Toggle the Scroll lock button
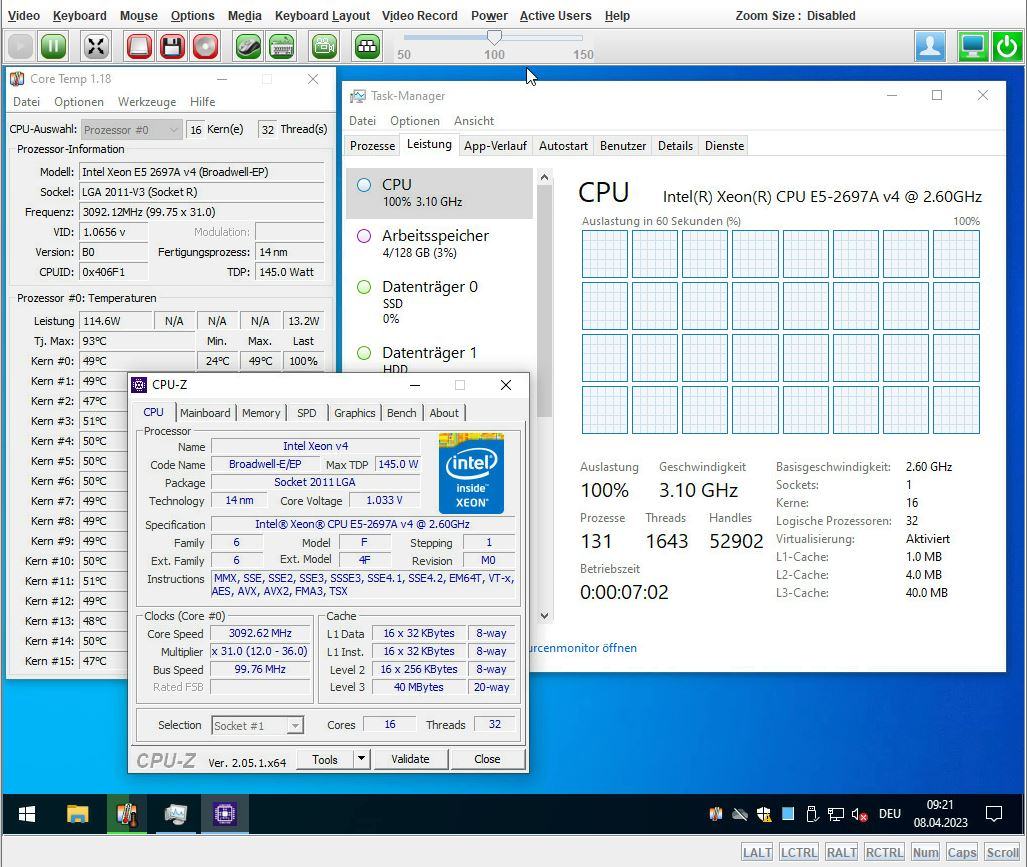This screenshot has width=1027, height=867. click(x=1002, y=852)
